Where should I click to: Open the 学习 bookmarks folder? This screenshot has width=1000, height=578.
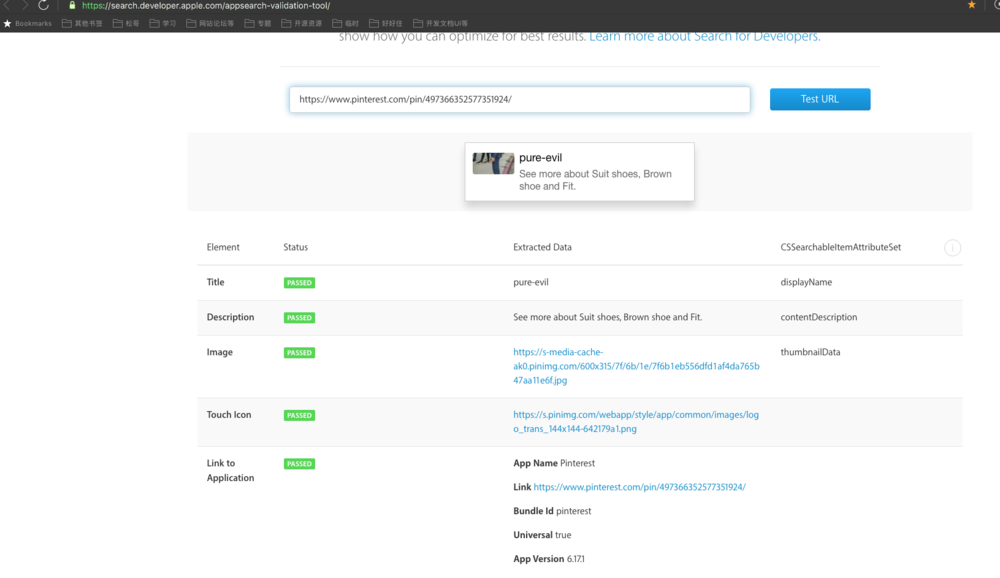click(163, 24)
